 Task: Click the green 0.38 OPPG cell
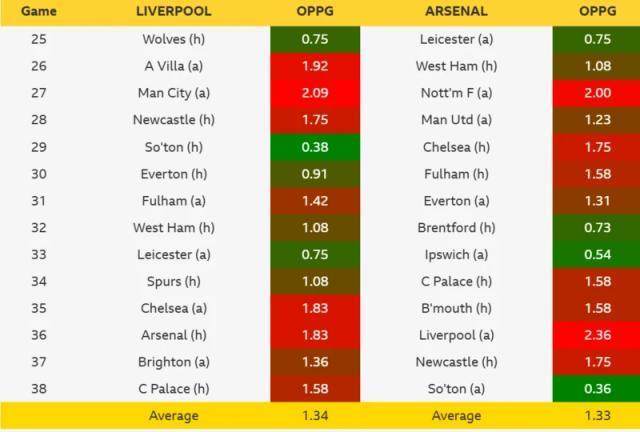pos(315,147)
